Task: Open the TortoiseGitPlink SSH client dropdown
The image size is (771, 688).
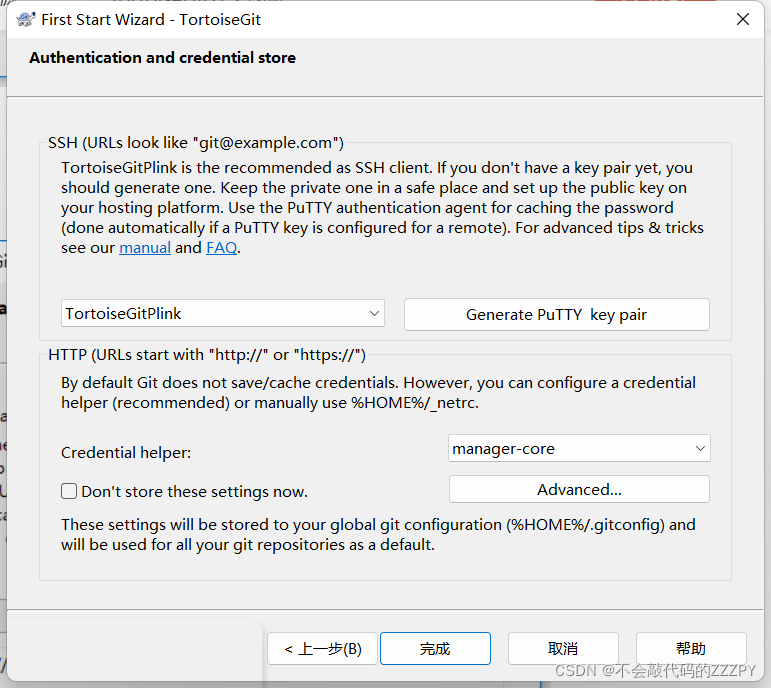Action: click(x=223, y=313)
